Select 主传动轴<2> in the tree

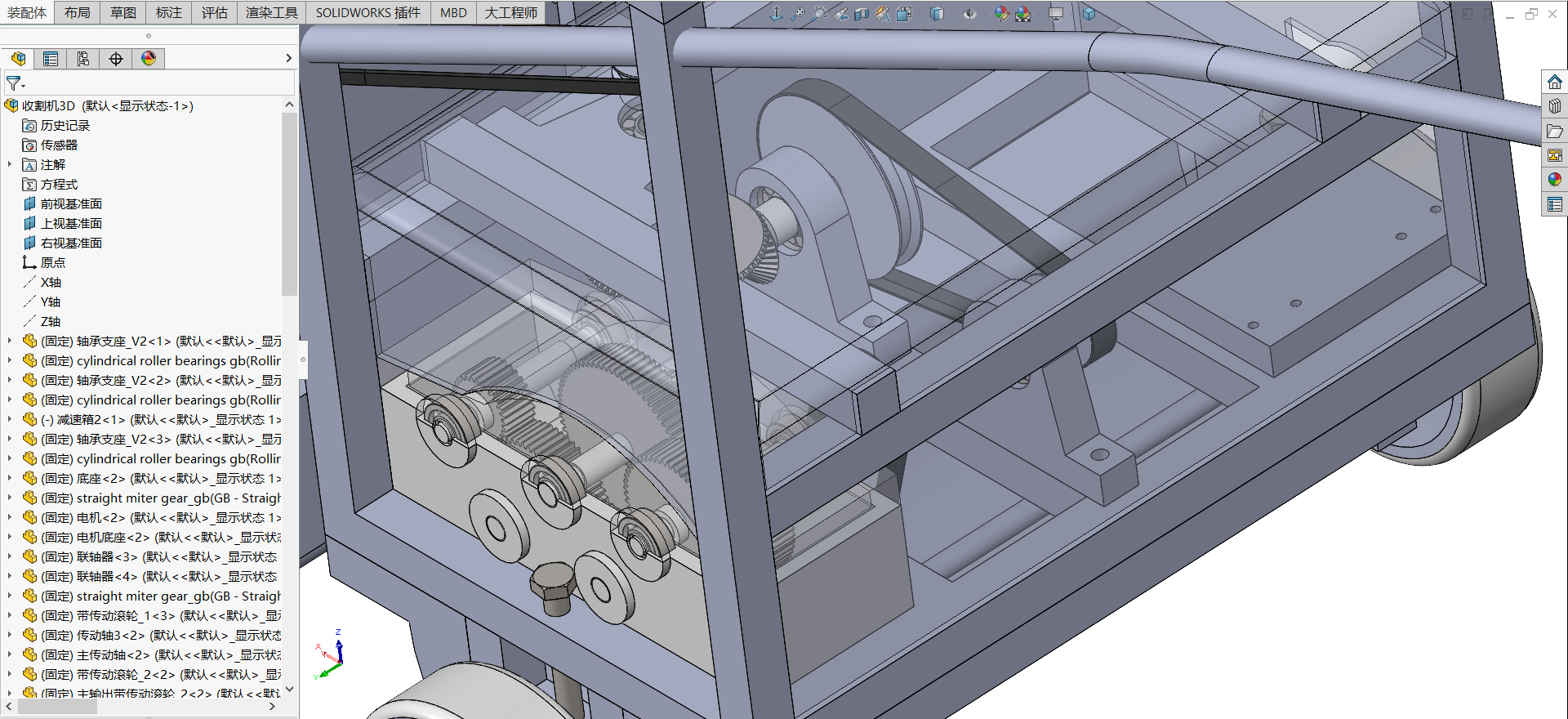click(x=152, y=654)
